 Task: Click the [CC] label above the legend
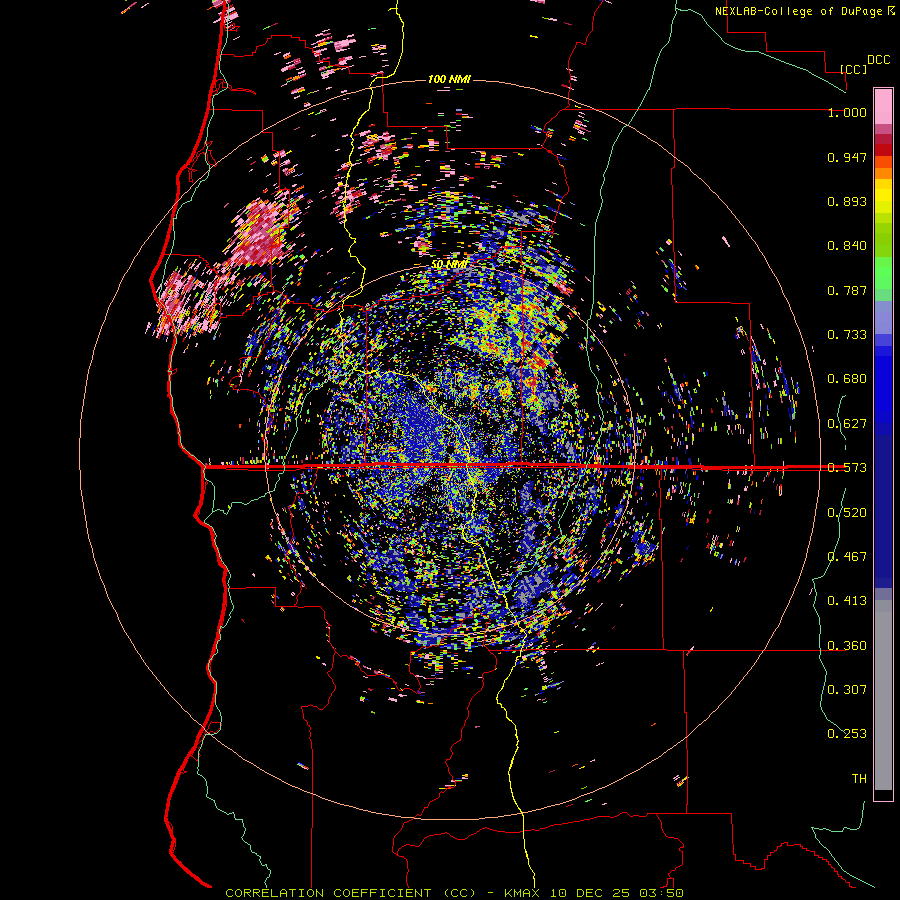(x=853, y=69)
